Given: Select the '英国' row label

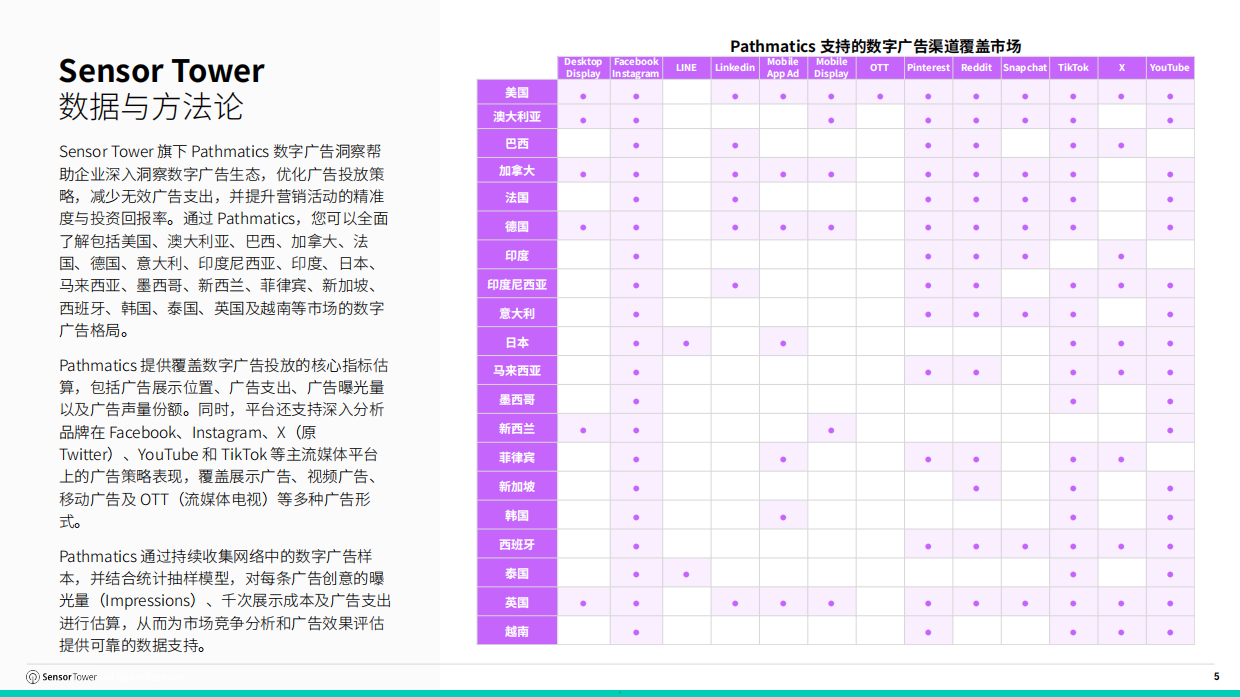Looking at the screenshot, I should pos(517,603).
